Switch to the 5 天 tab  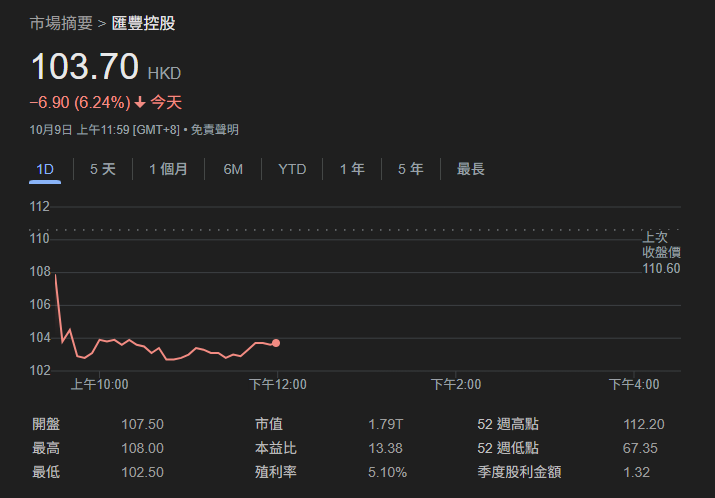click(x=103, y=169)
